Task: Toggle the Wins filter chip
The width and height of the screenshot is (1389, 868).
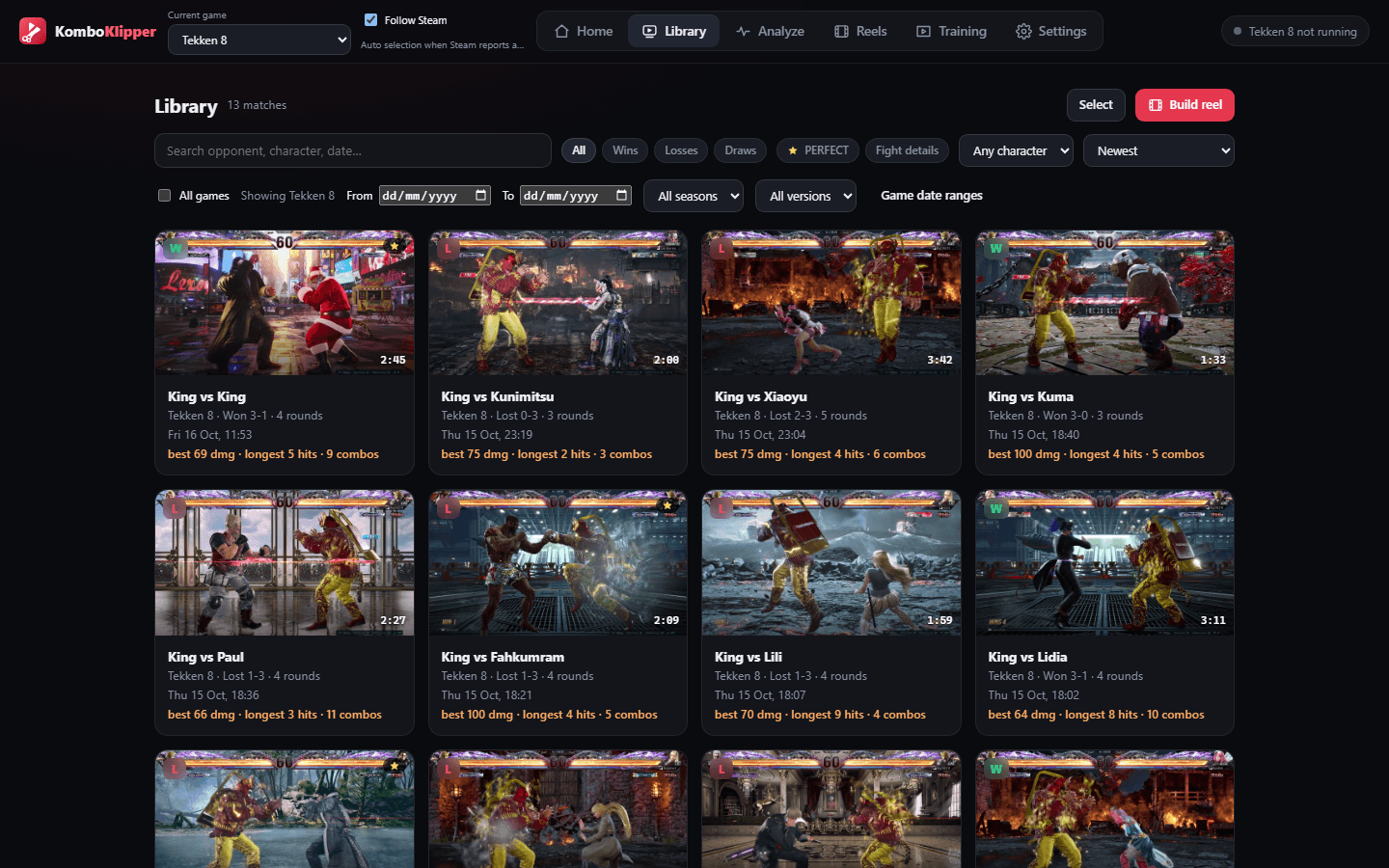Action: pos(625,150)
